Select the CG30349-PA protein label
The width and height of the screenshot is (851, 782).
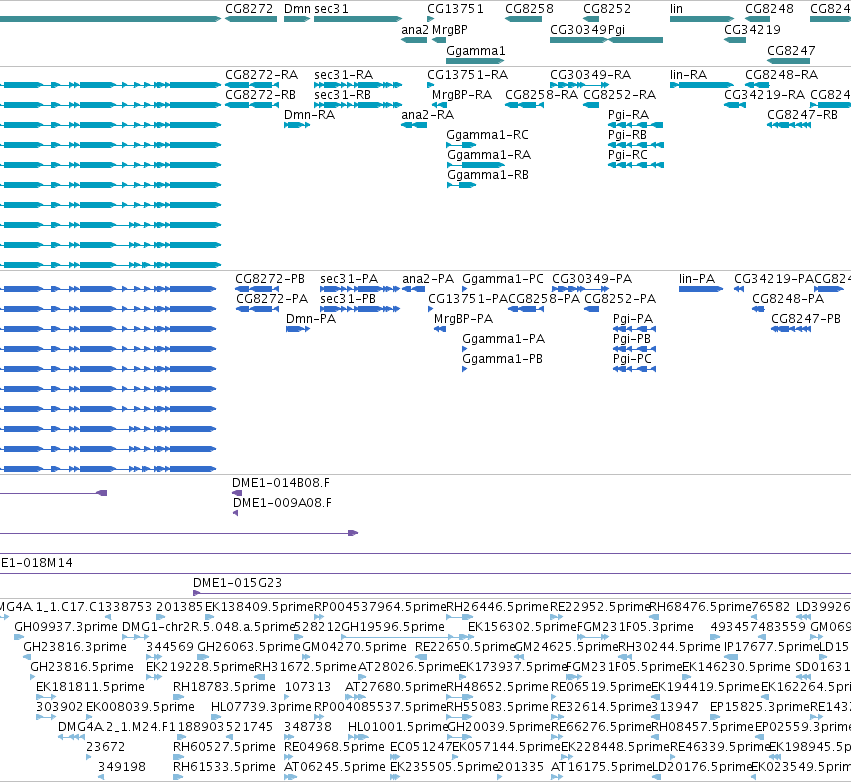click(592, 279)
